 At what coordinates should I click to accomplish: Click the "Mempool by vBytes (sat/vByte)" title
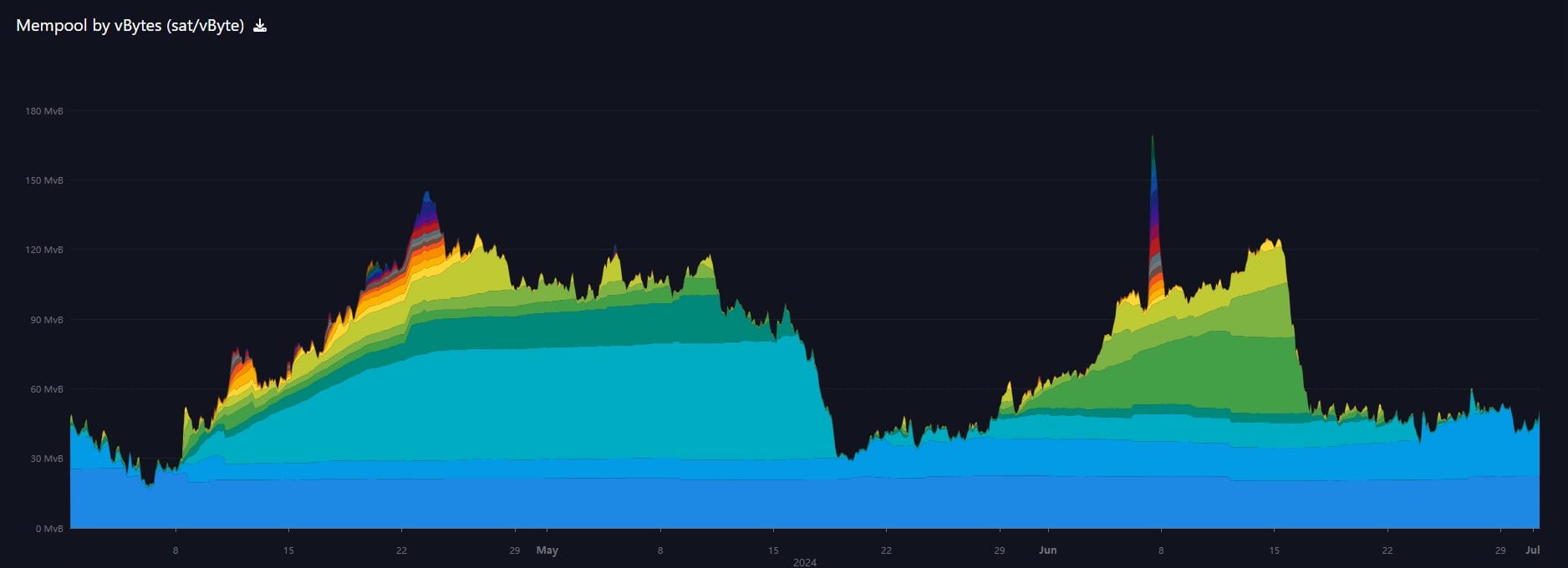coord(130,26)
